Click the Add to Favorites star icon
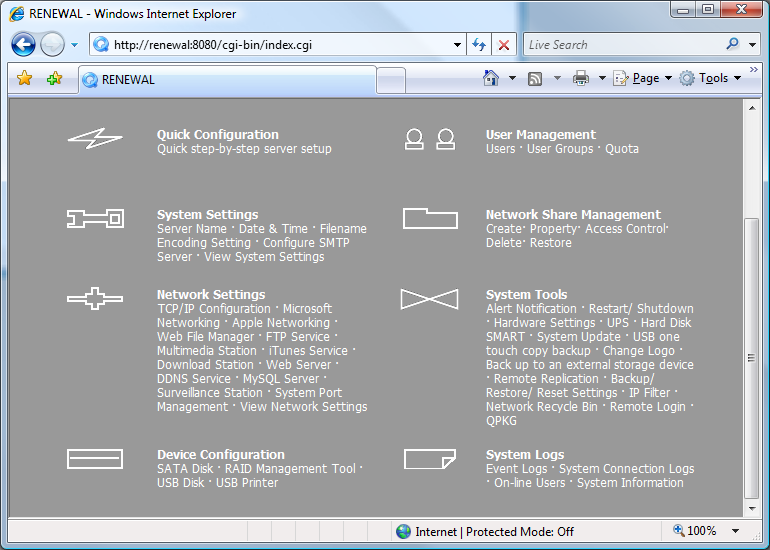This screenshot has height=550, width=770. [54, 79]
